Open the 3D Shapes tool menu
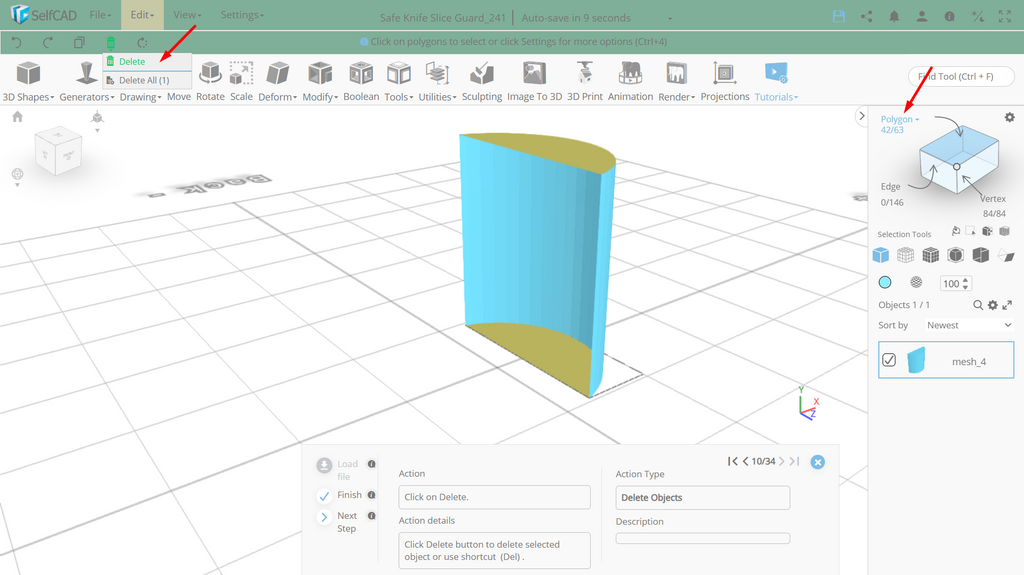 point(28,82)
